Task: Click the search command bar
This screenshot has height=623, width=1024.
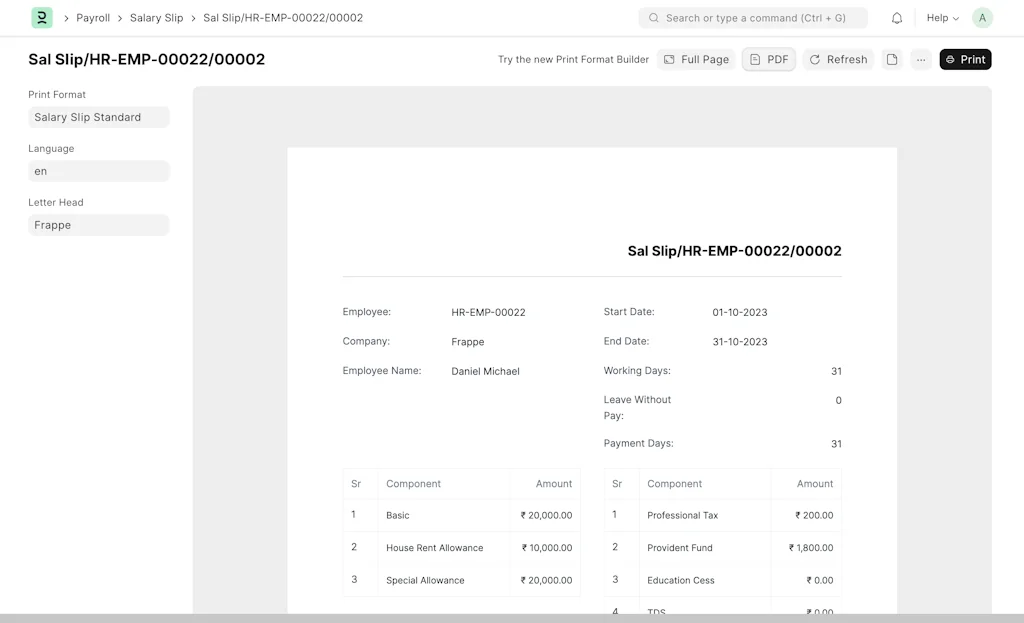Action: click(x=753, y=17)
